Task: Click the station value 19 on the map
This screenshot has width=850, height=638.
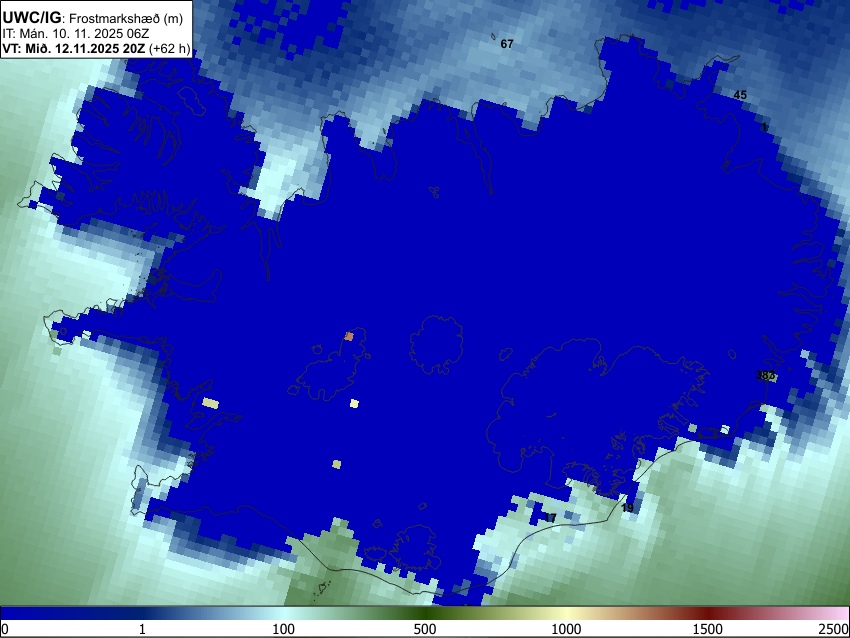Action: tap(628, 508)
